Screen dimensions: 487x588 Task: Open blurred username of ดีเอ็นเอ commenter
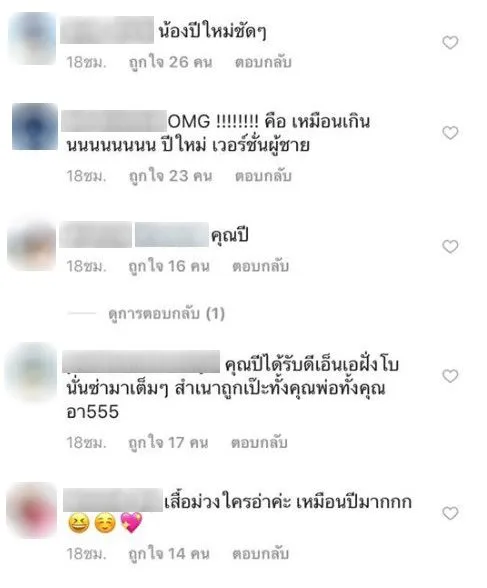click(x=141, y=362)
